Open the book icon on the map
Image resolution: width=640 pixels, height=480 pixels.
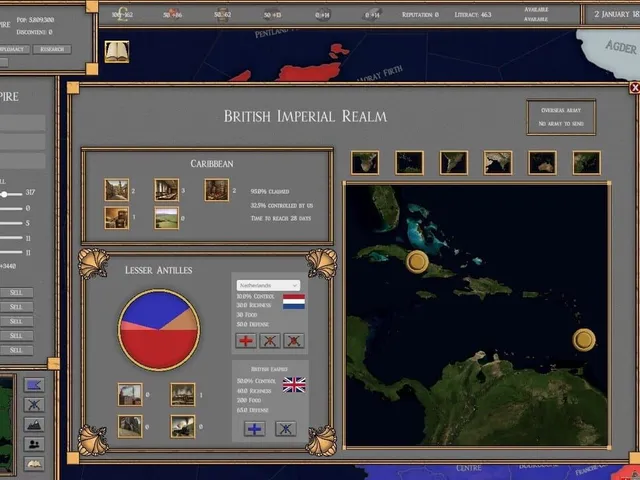(x=117, y=52)
